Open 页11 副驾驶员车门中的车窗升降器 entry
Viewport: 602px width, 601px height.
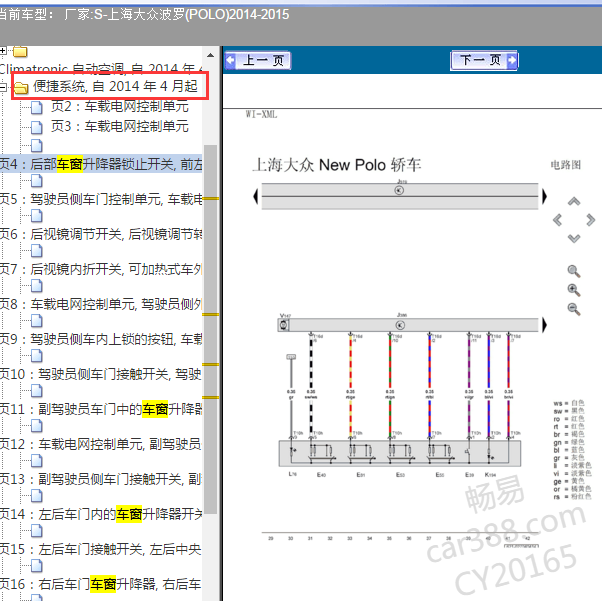tap(101, 409)
